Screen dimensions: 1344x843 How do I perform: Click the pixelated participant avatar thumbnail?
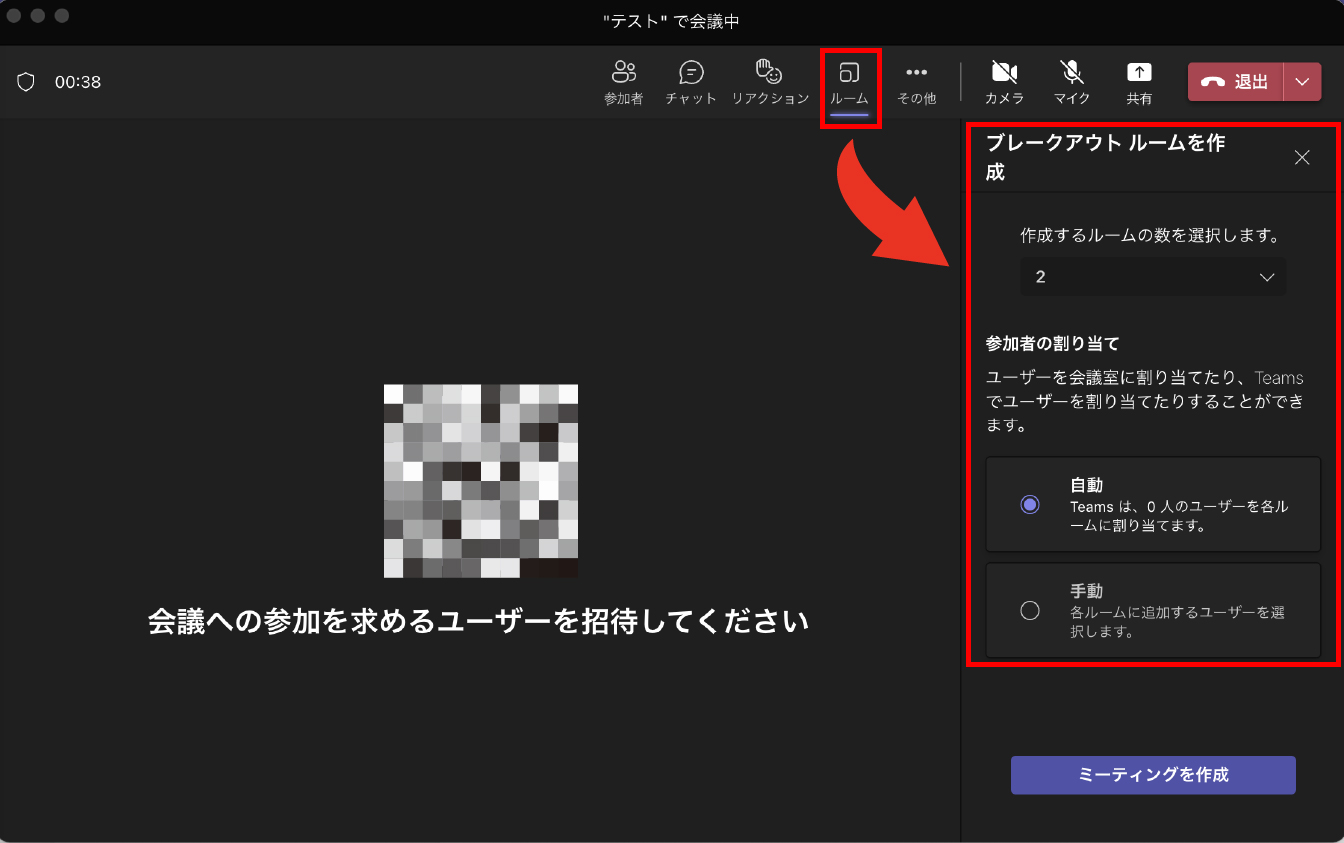click(481, 481)
